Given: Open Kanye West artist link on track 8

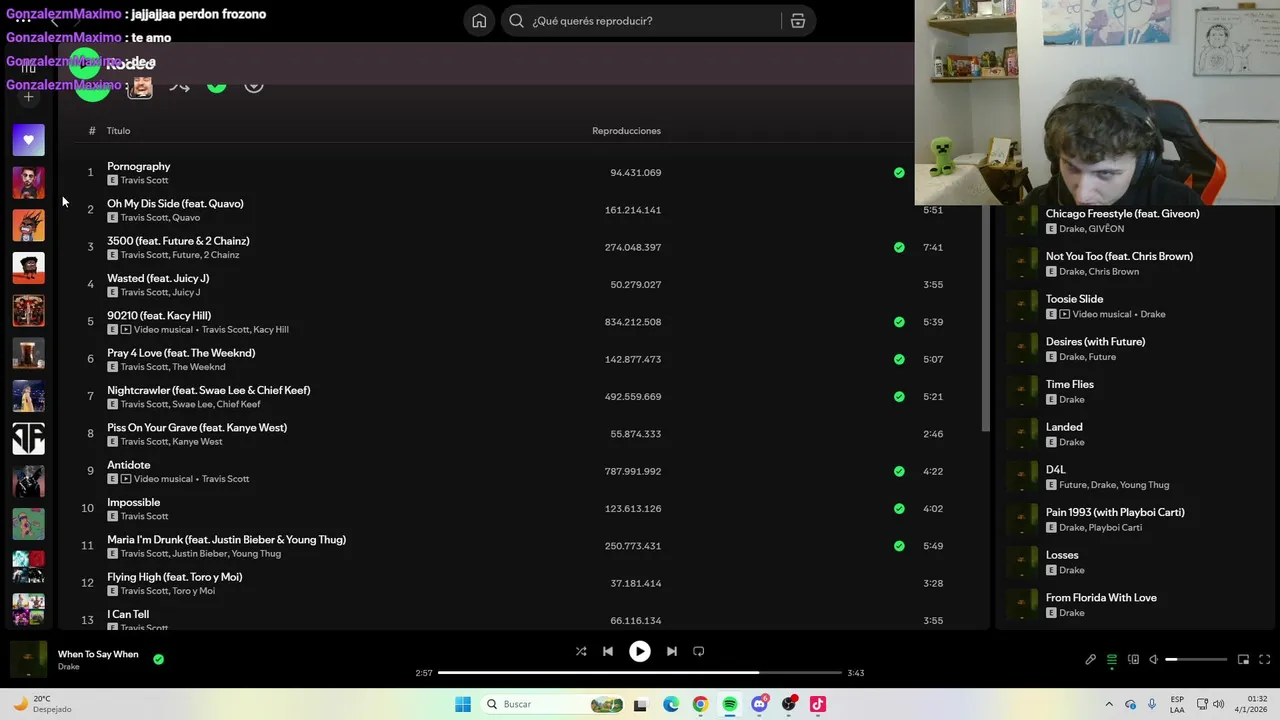Looking at the screenshot, I should [197, 442].
